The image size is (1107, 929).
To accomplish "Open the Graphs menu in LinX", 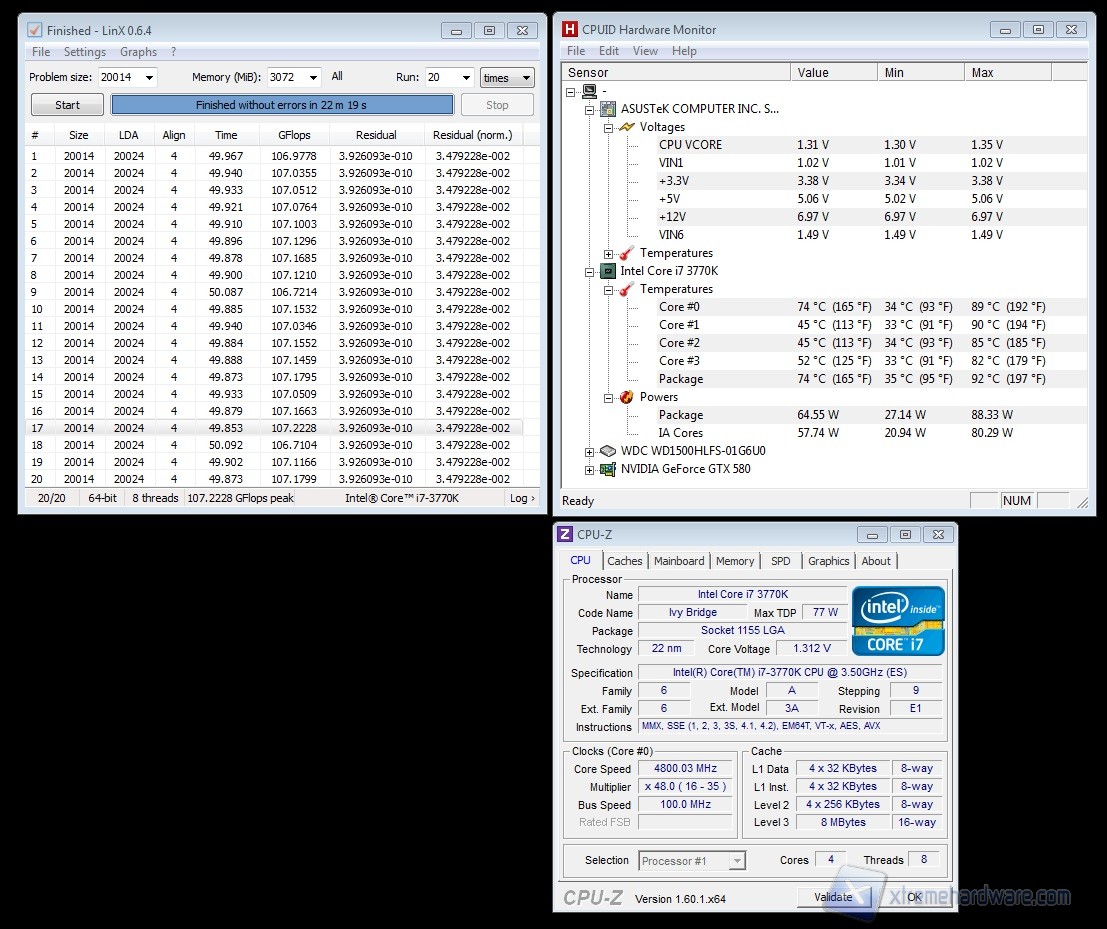I will click(x=138, y=52).
